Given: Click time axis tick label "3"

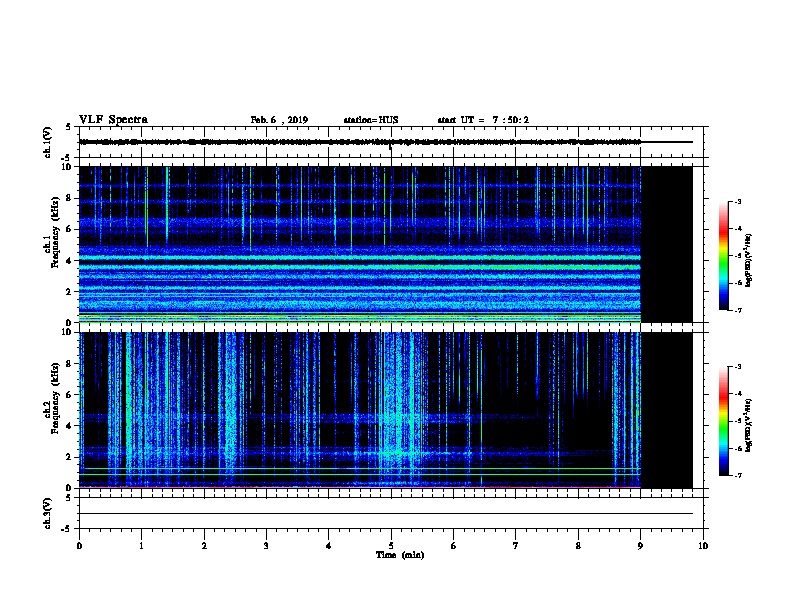Looking at the screenshot, I should point(266,545).
